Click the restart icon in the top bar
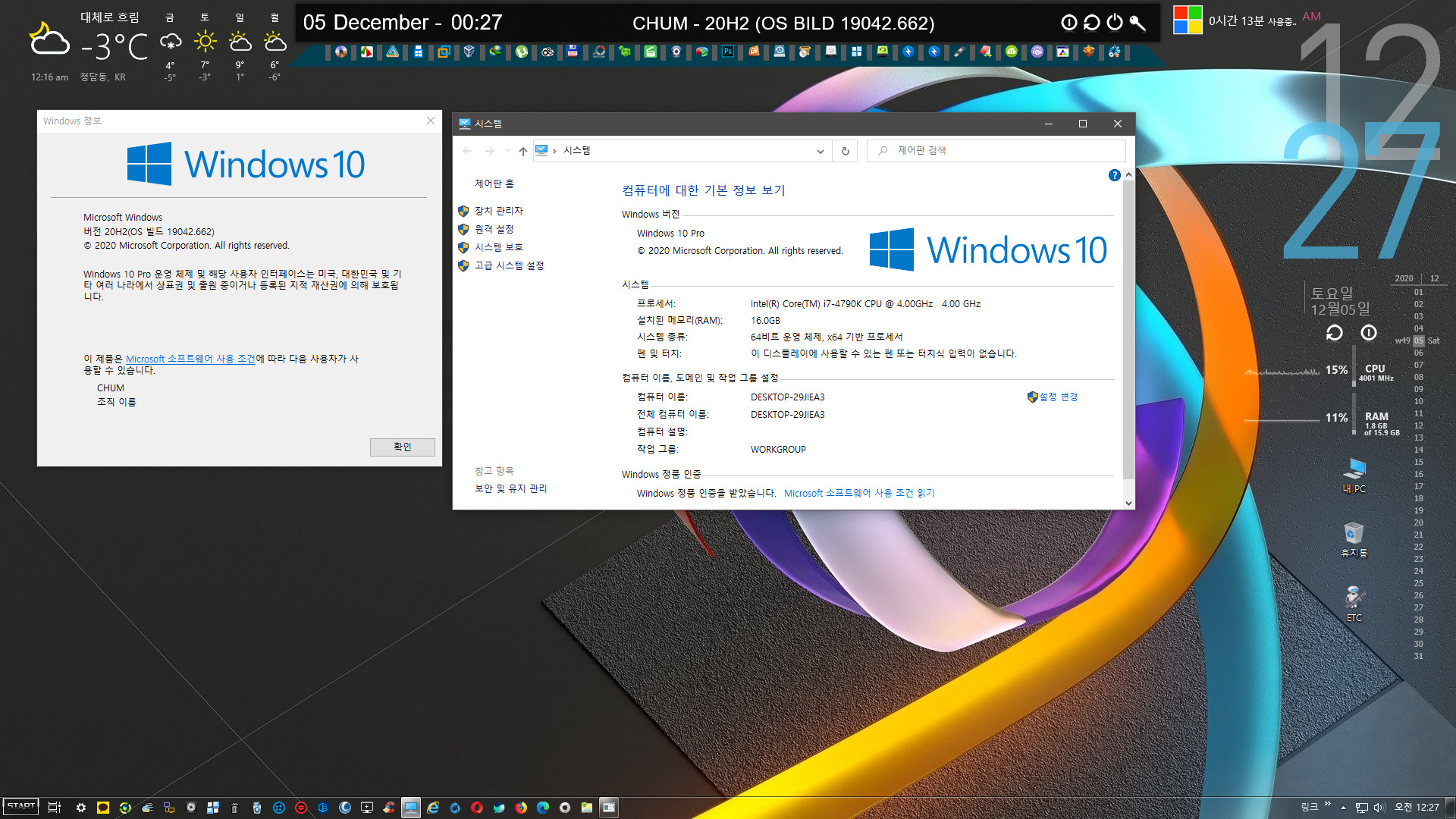 [1092, 23]
